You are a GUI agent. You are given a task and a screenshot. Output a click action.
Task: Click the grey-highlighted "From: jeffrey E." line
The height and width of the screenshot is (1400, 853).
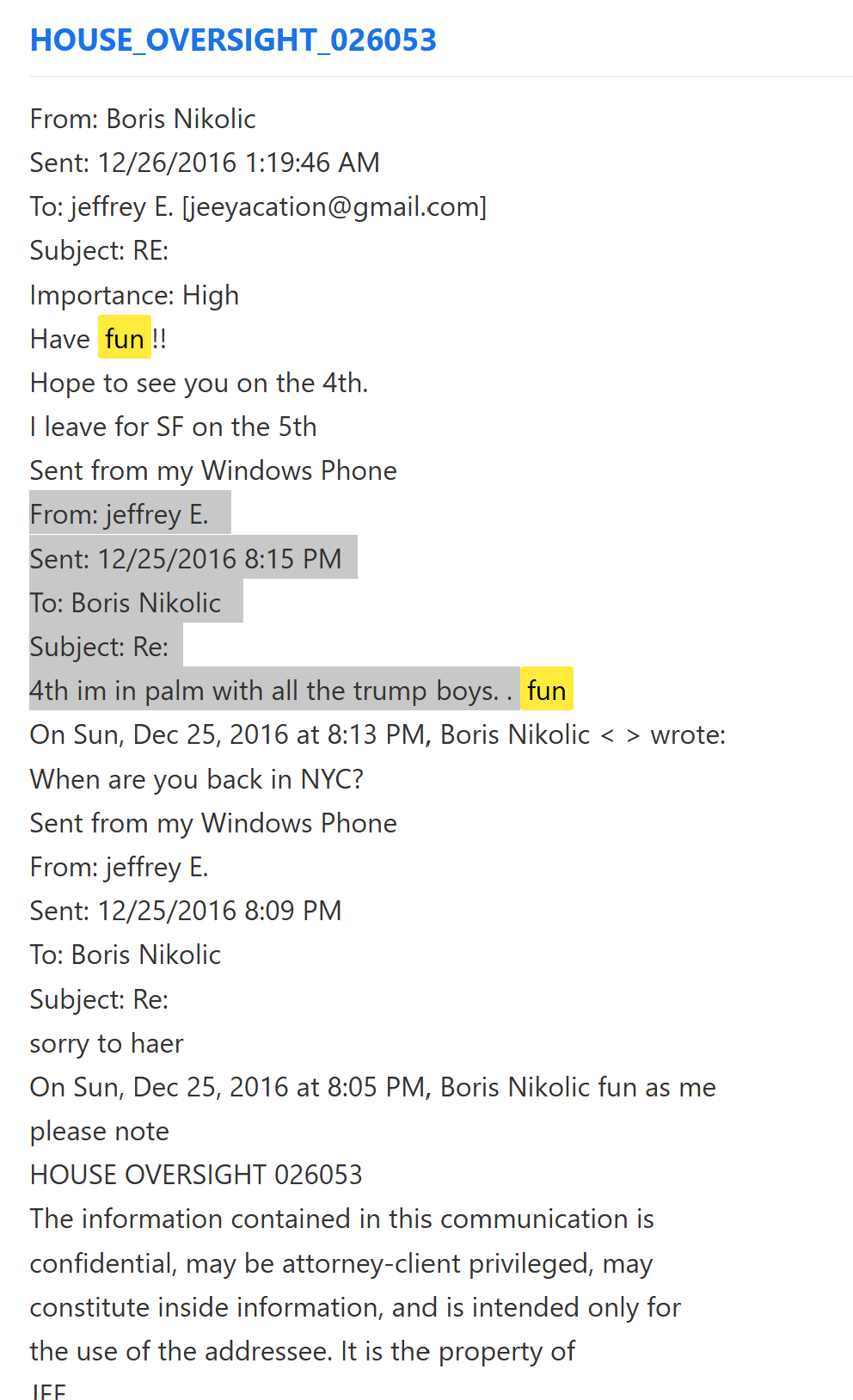click(x=120, y=514)
